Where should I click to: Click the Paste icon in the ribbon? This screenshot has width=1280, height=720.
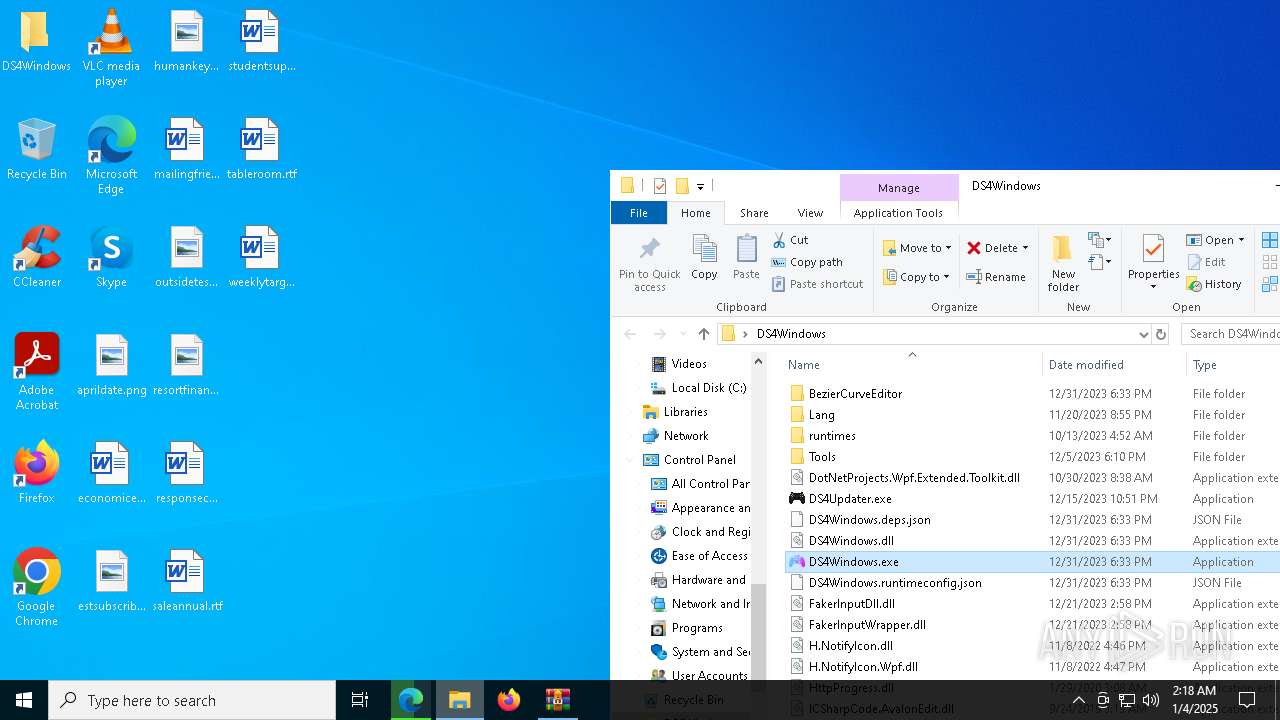tap(746, 257)
